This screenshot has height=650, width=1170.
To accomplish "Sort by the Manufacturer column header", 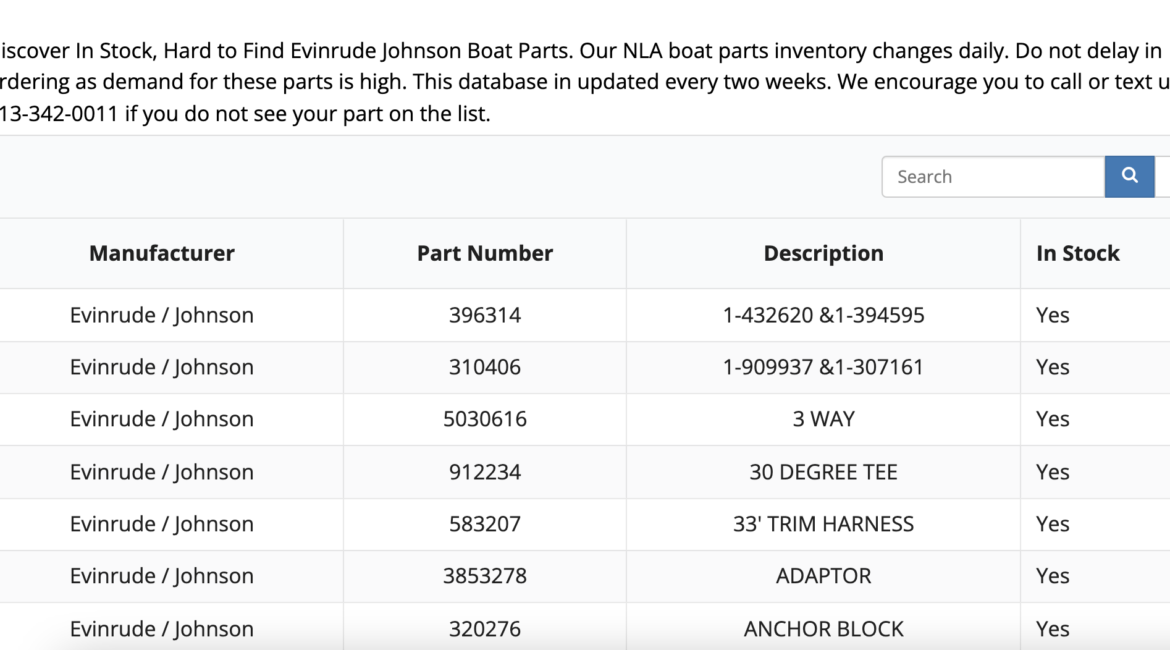I will [x=162, y=254].
